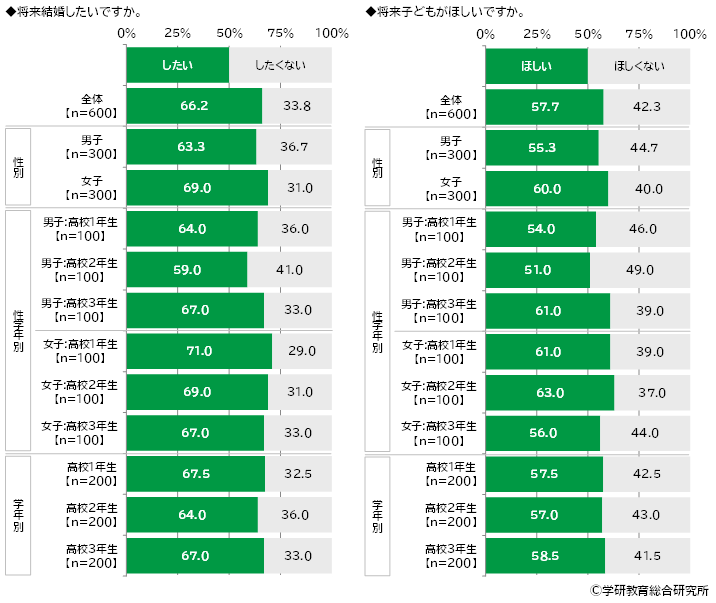Click the 51.0 green bar value
This screenshot has width=716, height=603.
[538, 269]
